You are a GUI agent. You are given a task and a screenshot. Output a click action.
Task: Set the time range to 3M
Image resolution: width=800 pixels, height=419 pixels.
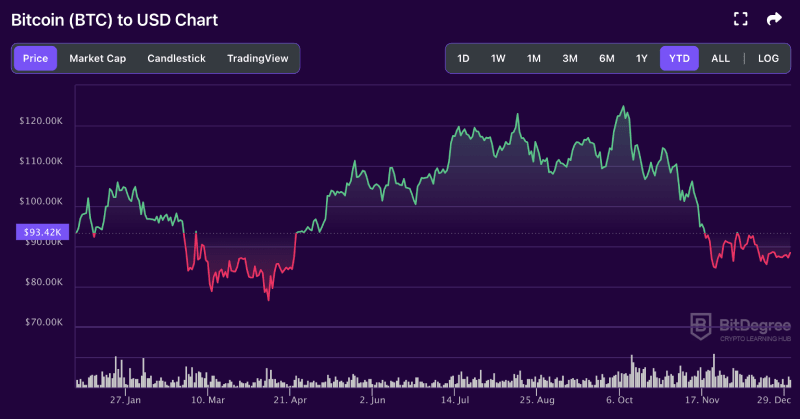coord(570,58)
